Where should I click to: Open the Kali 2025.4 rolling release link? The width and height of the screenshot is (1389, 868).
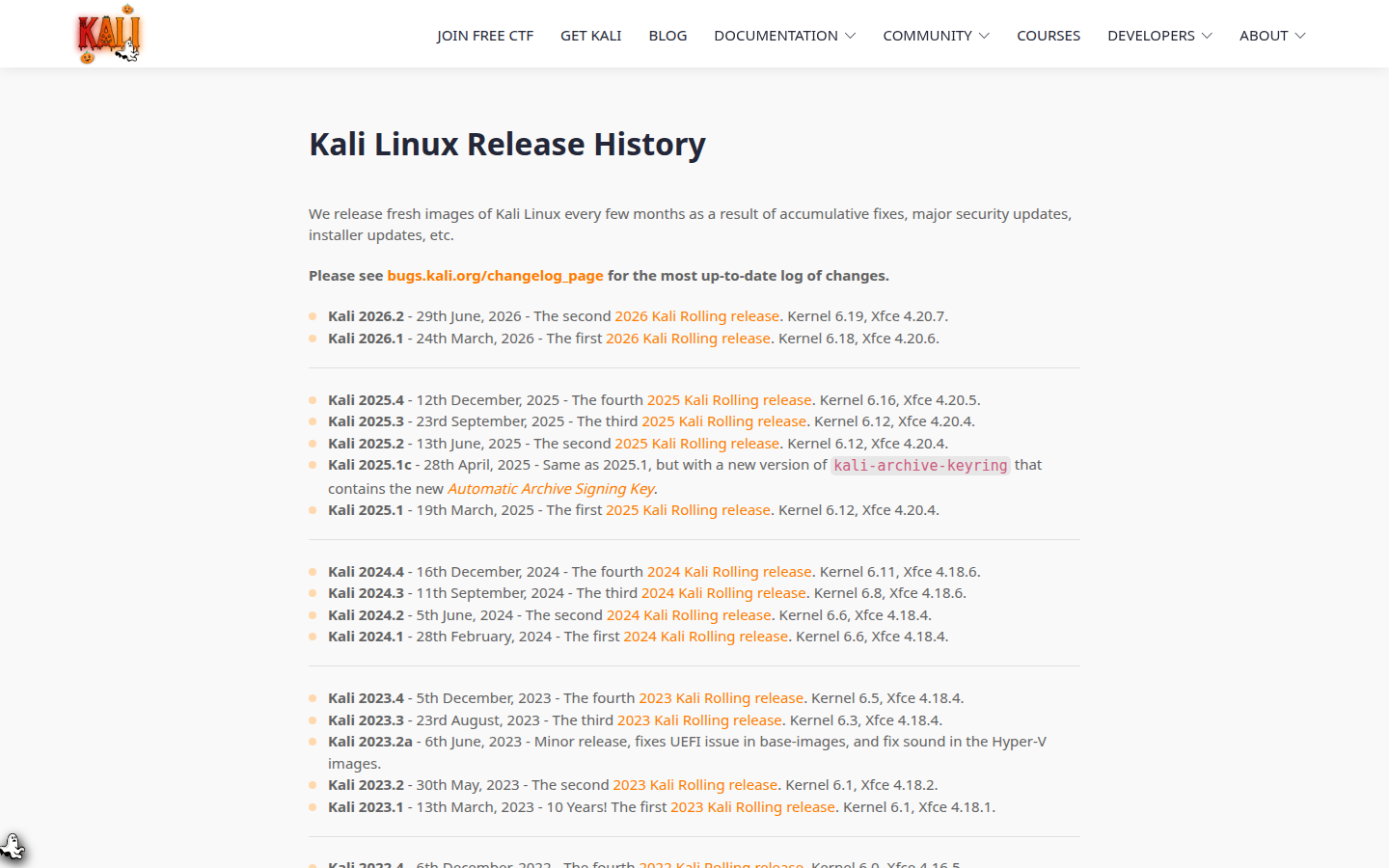tap(729, 400)
